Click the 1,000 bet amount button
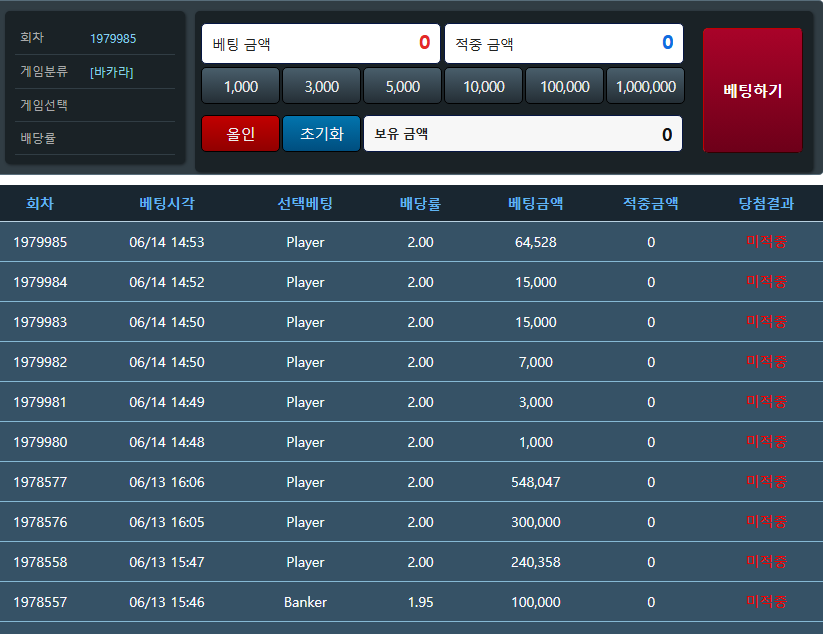 (x=241, y=86)
